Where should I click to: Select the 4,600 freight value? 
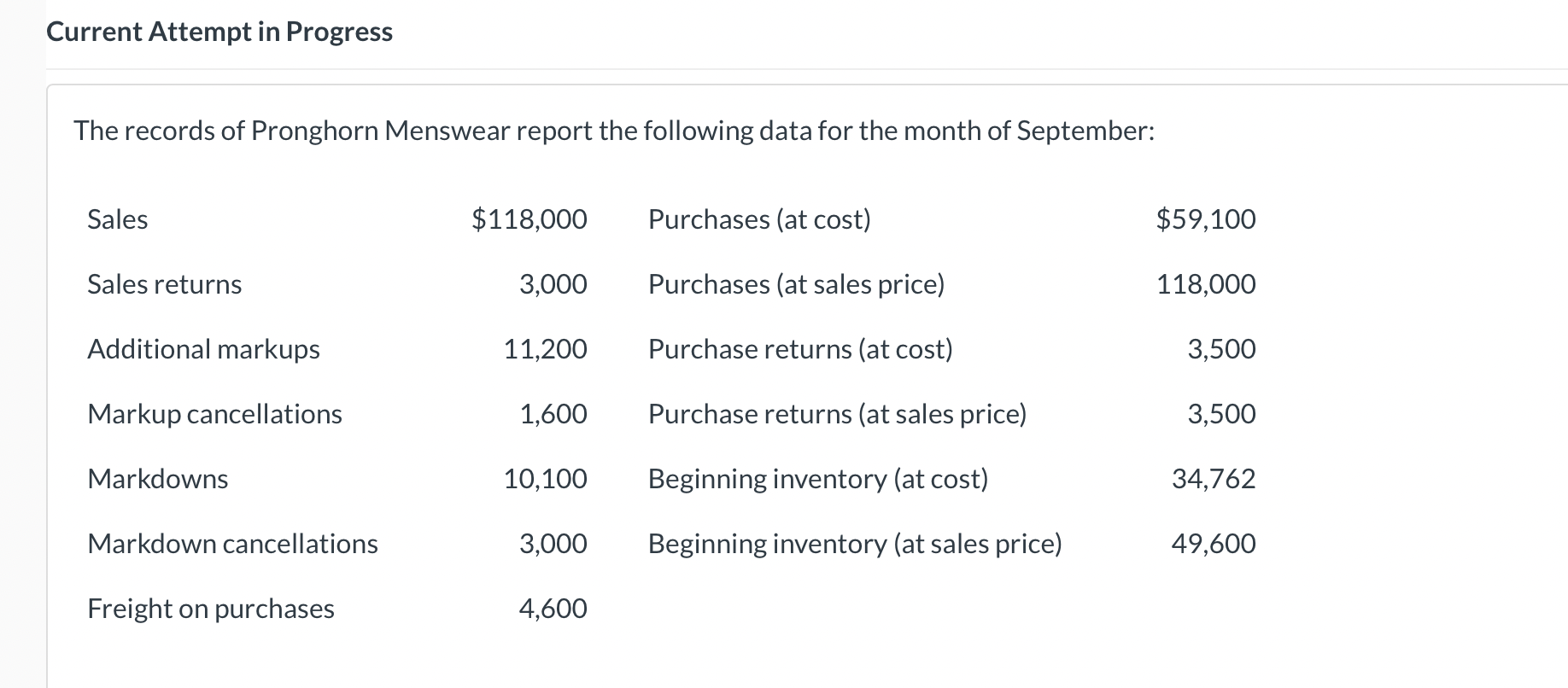[x=553, y=609]
